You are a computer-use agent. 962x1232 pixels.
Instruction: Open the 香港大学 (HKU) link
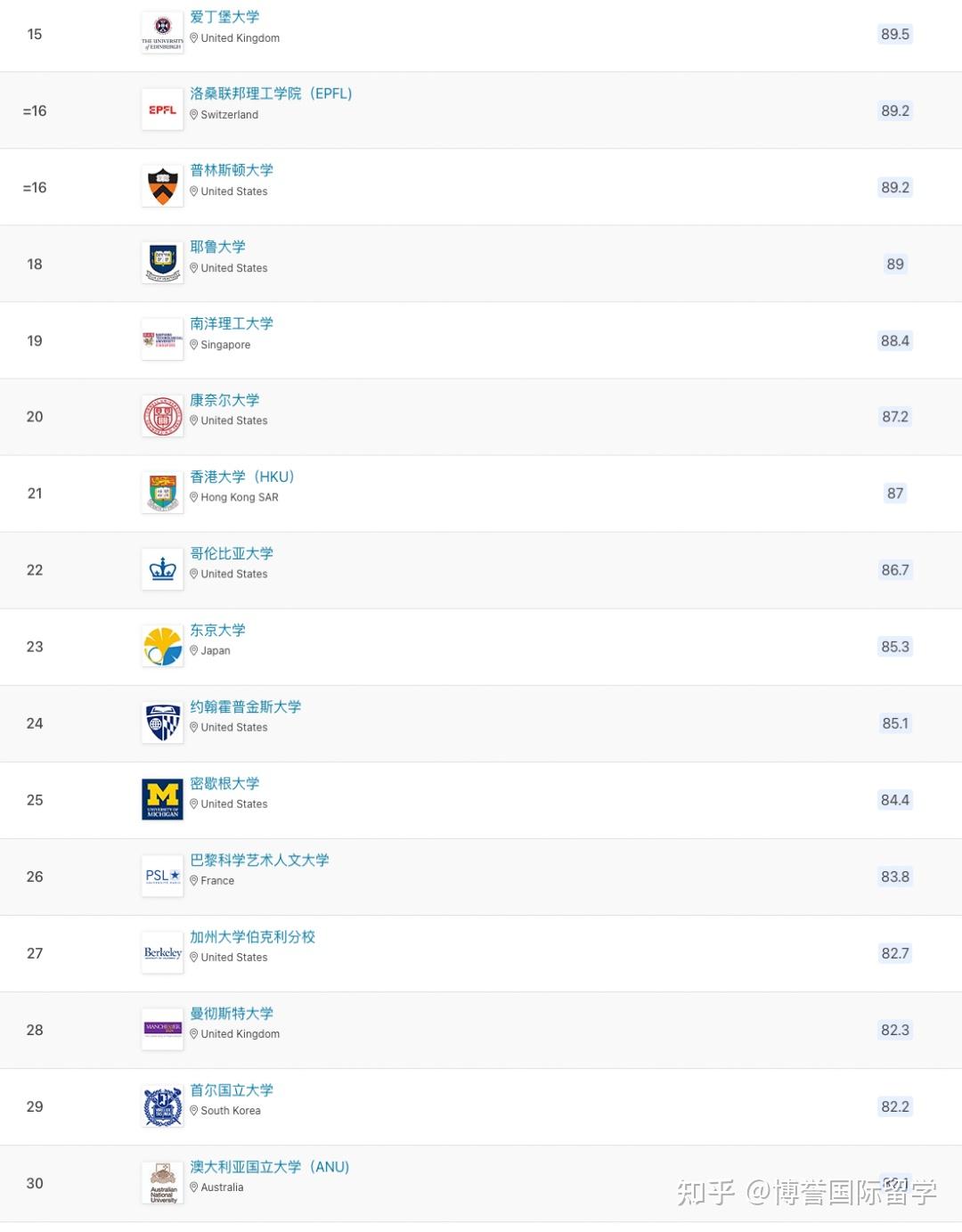tap(241, 477)
